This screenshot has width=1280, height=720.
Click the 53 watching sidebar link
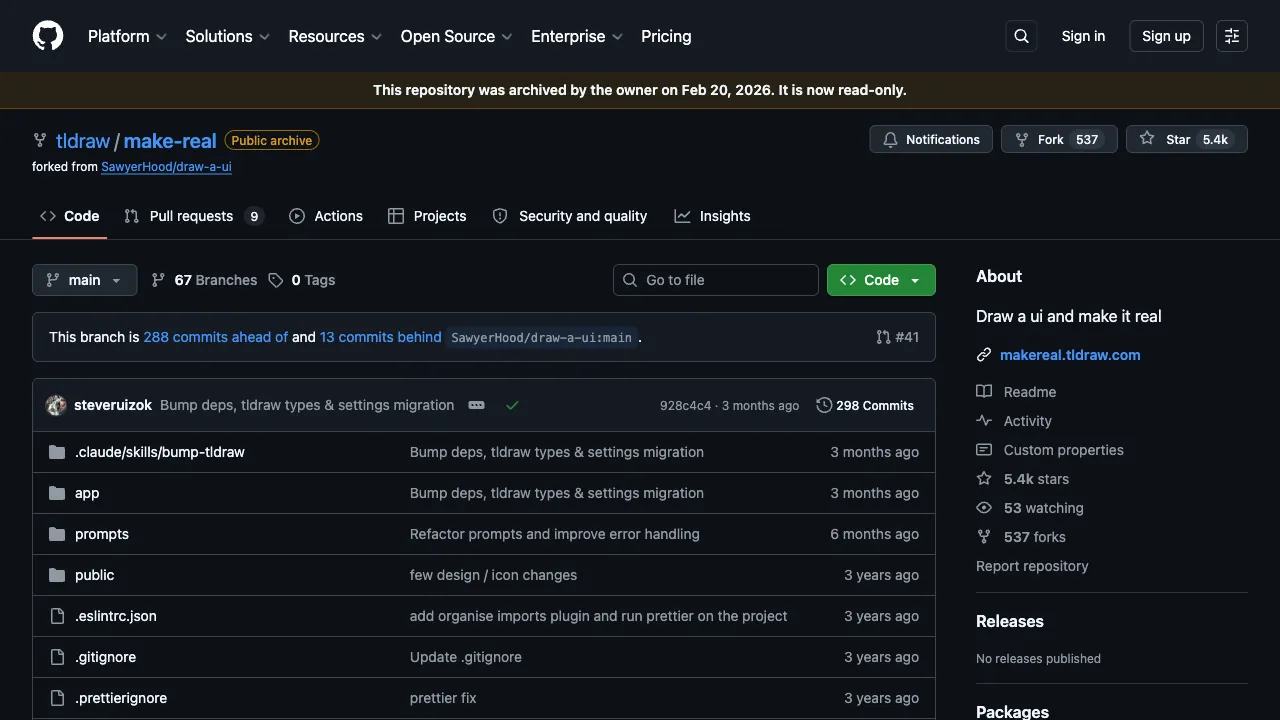1030,508
